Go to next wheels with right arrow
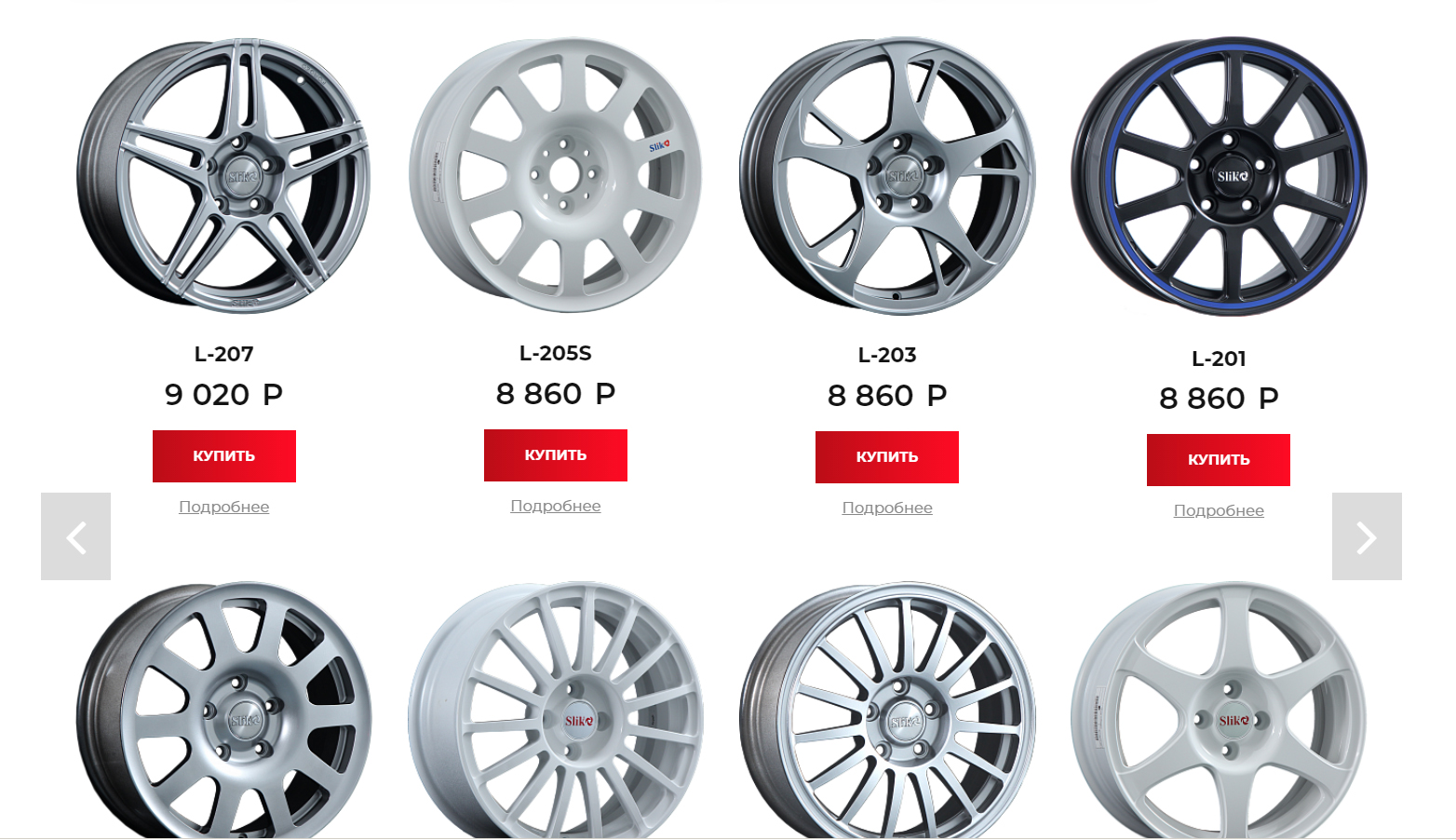 1367,536
